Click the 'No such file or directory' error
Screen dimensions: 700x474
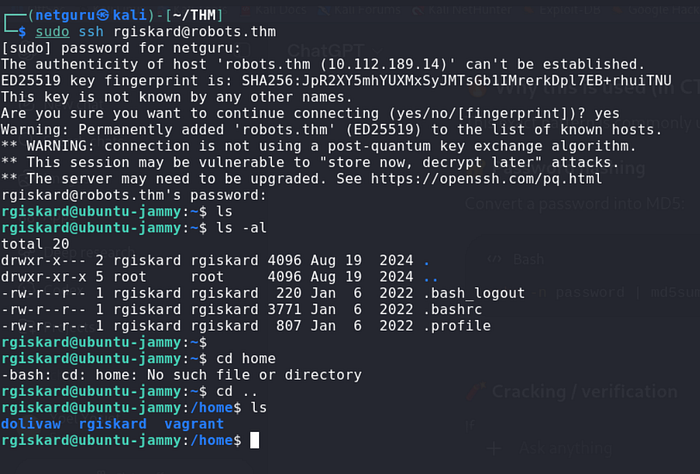(254, 375)
